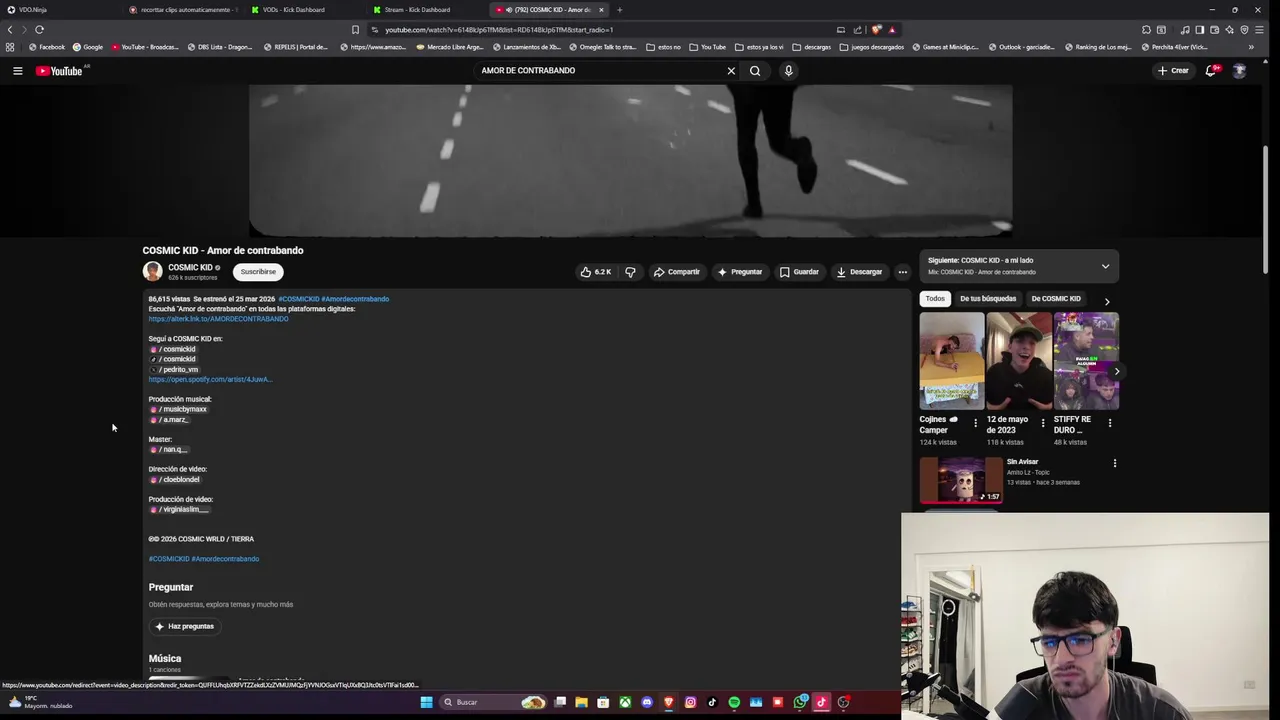The width and height of the screenshot is (1280, 720).
Task: Reload the page in the browser toolbar
Action: coord(39,30)
